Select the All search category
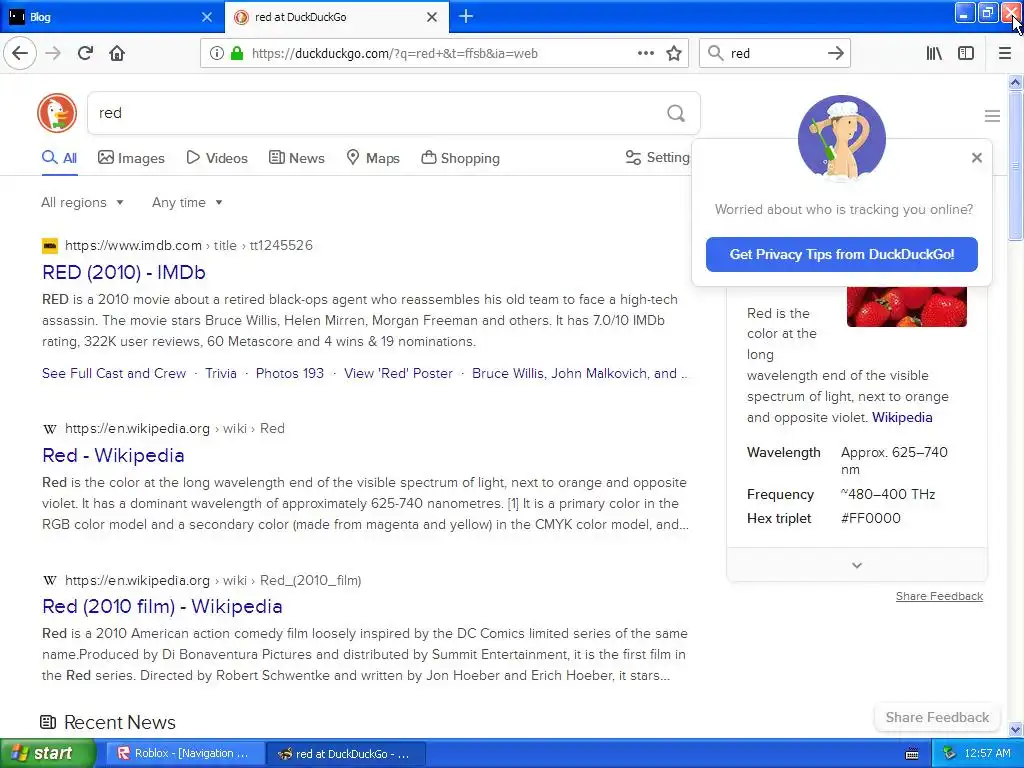The height and width of the screenshot is (768, 1024). tap(59, 158)
